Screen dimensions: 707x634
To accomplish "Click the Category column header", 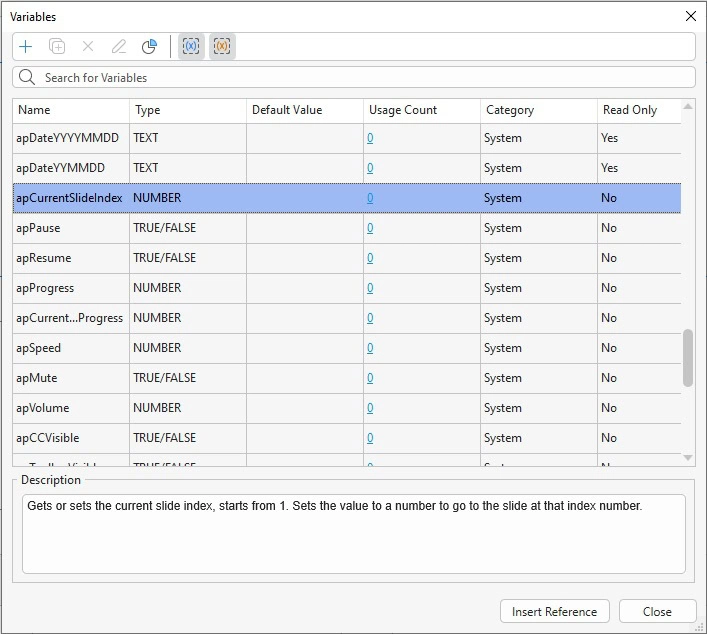I will tap(538, 110).
